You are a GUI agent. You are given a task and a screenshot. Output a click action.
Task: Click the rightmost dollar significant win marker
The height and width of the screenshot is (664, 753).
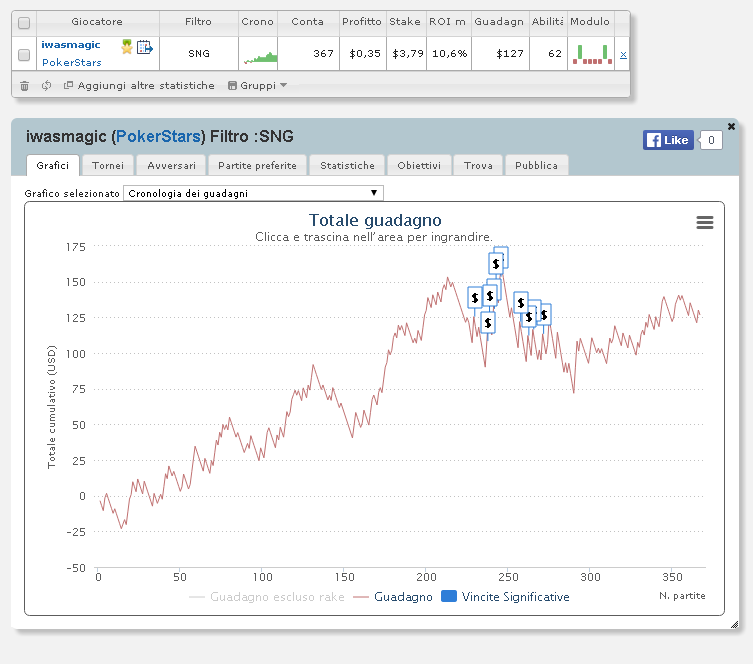click(544, 314)
